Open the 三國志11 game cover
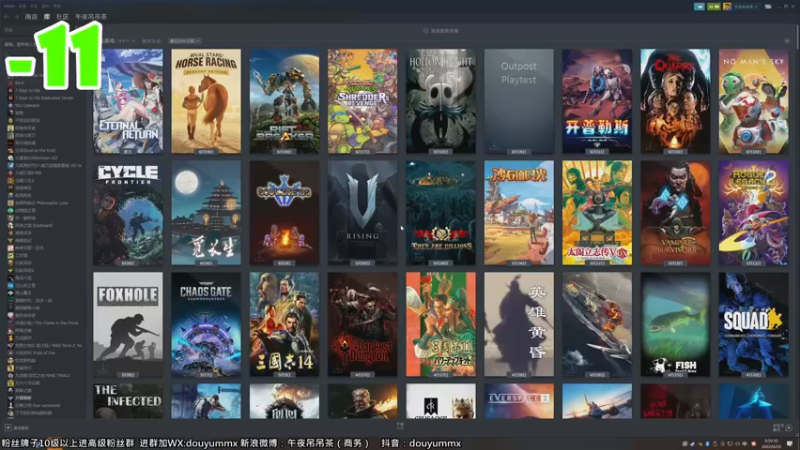 441,324
